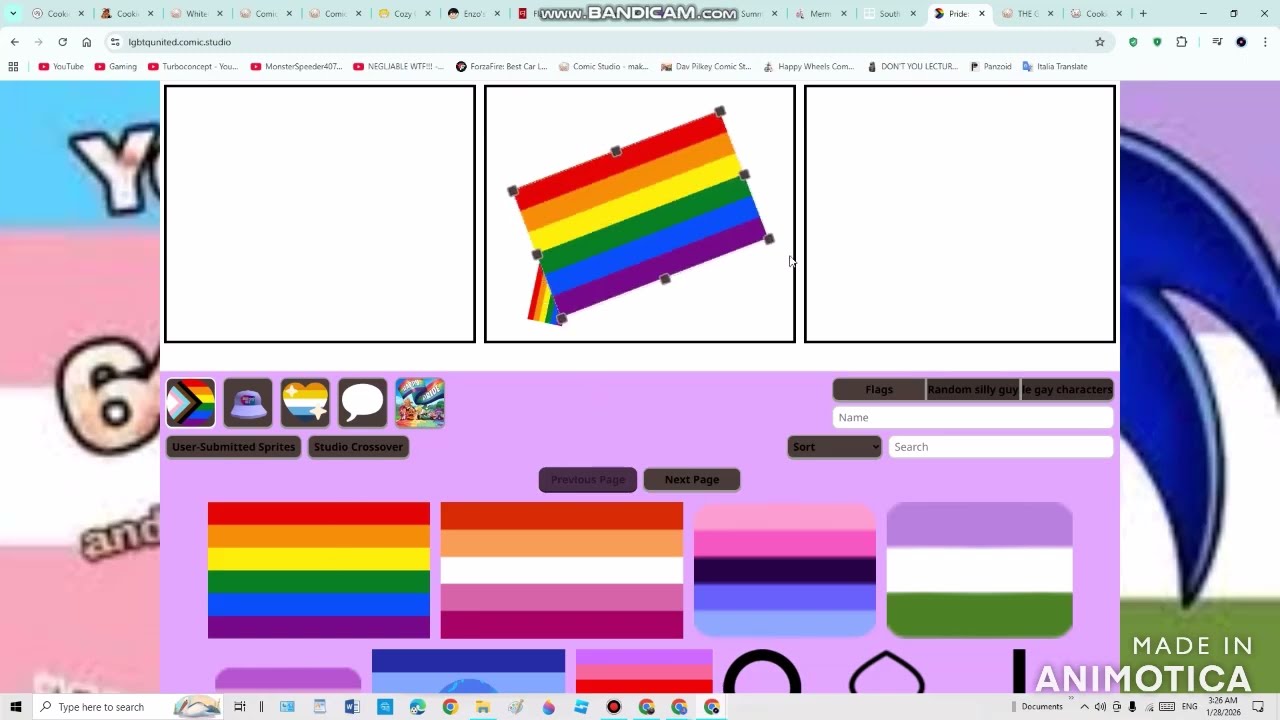Image resolution: width=1280 pixels, height=720 pixels.
Task: Open the Happy Wheels bookmark
Action: [x=808, y=66]
